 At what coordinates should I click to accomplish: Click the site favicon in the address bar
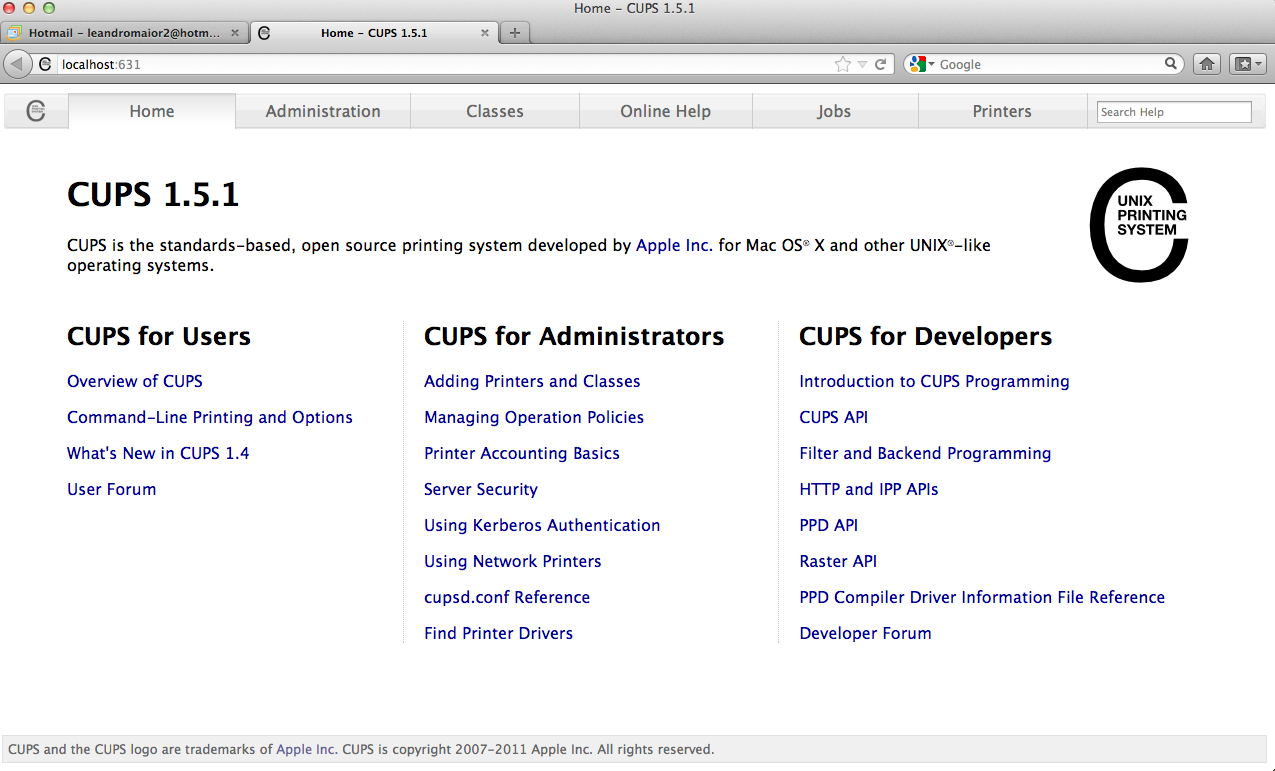pyautogui.click(x=46, y=63)
